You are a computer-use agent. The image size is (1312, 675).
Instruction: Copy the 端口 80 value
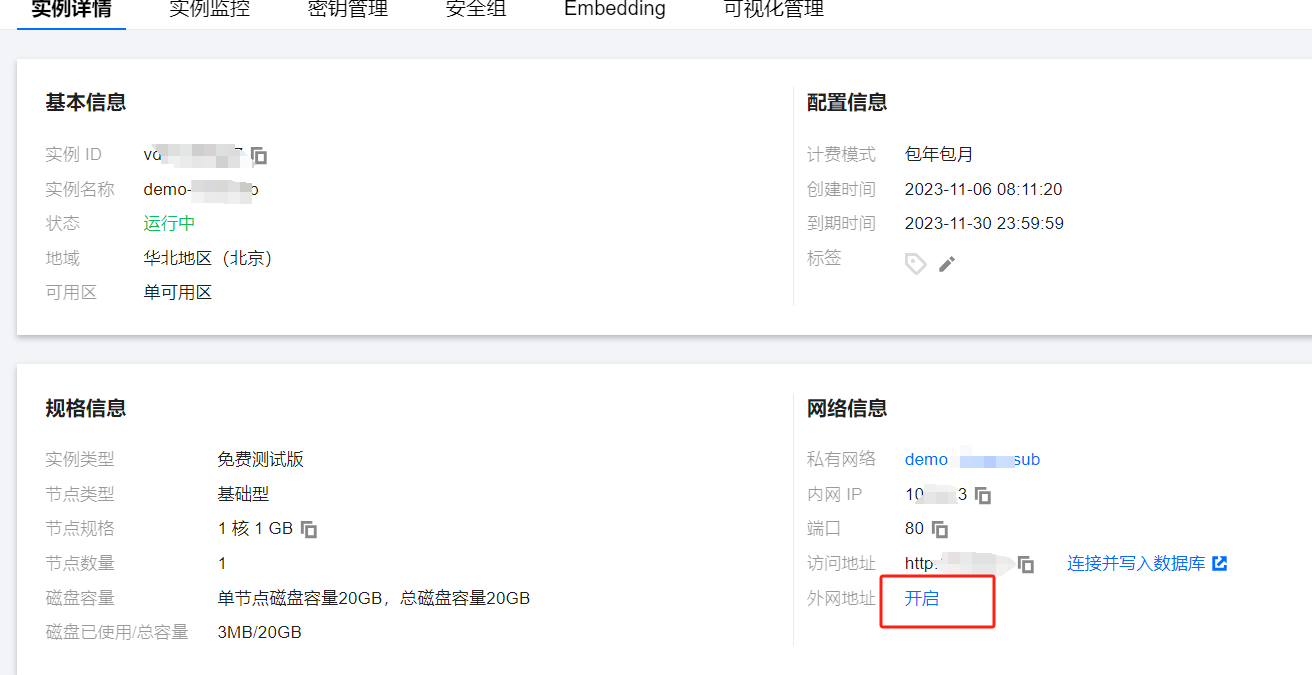[x=939, y=529]
